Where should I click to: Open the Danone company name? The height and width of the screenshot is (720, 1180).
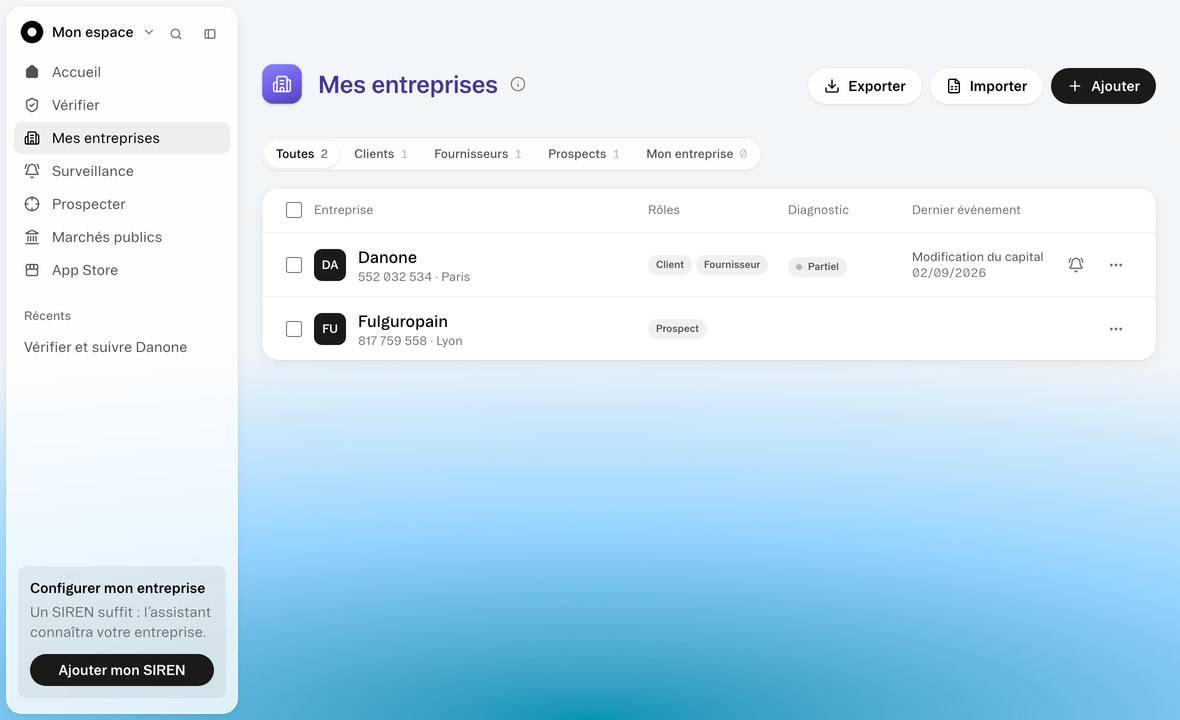(x=388, y=257)
